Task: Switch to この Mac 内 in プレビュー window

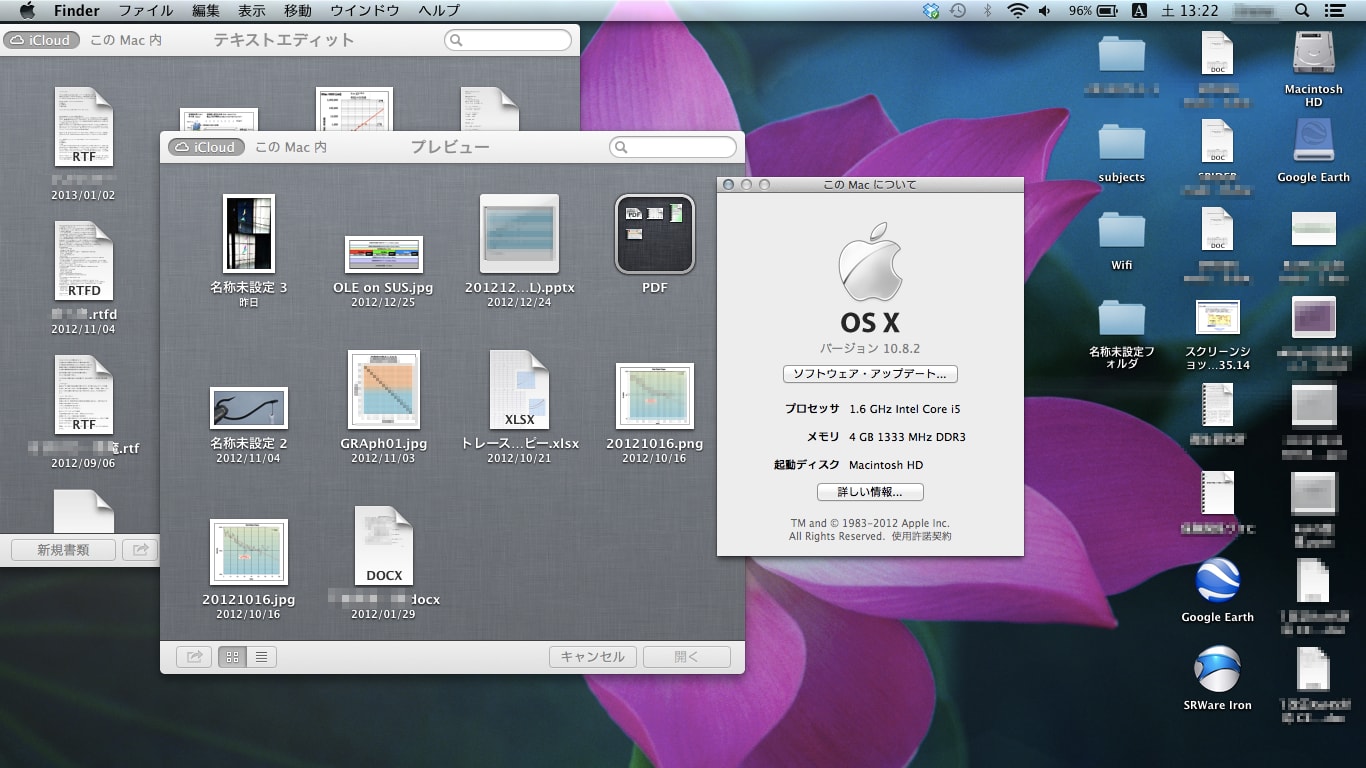Action: pyautogui.click(x=291, y=147)
